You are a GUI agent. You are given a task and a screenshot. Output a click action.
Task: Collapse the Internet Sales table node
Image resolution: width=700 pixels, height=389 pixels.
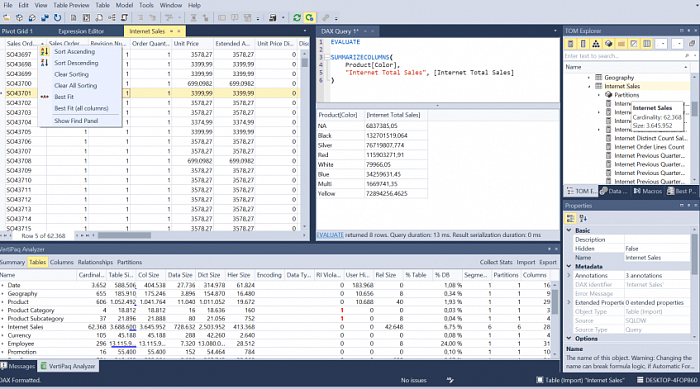589,86
